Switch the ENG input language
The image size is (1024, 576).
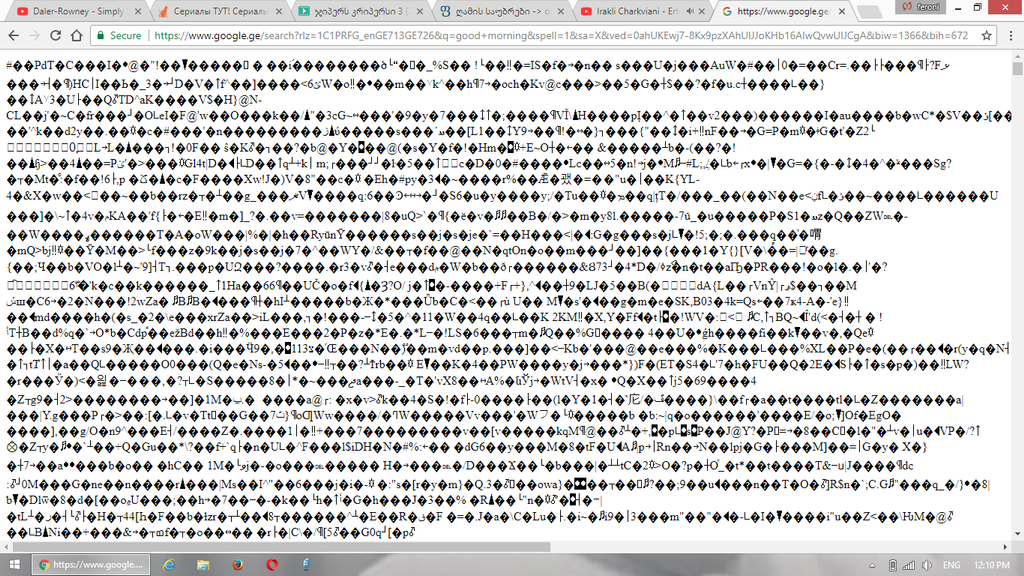952,565
